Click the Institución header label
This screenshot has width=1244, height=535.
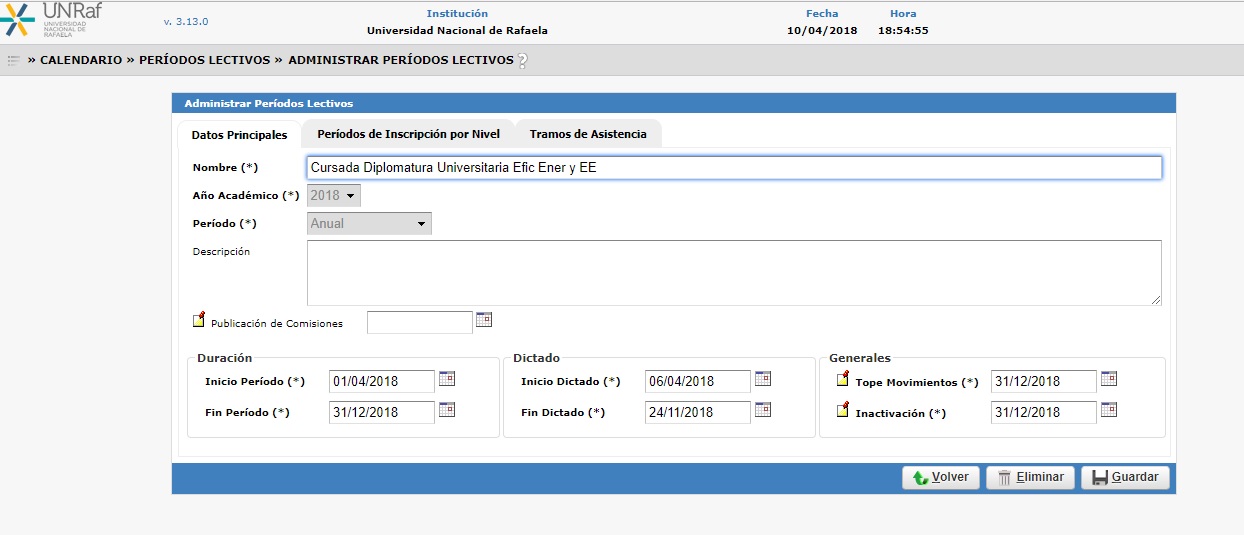pyautogui.click(x=457, y=13)
